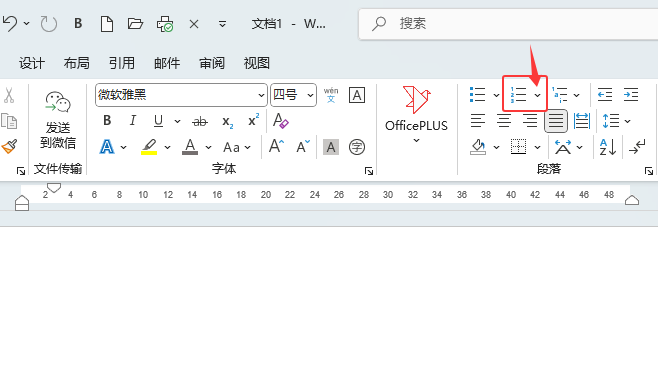658x368 pixels.
Task: Expand the 四号 font size dropdown
Action: point(310,95)
